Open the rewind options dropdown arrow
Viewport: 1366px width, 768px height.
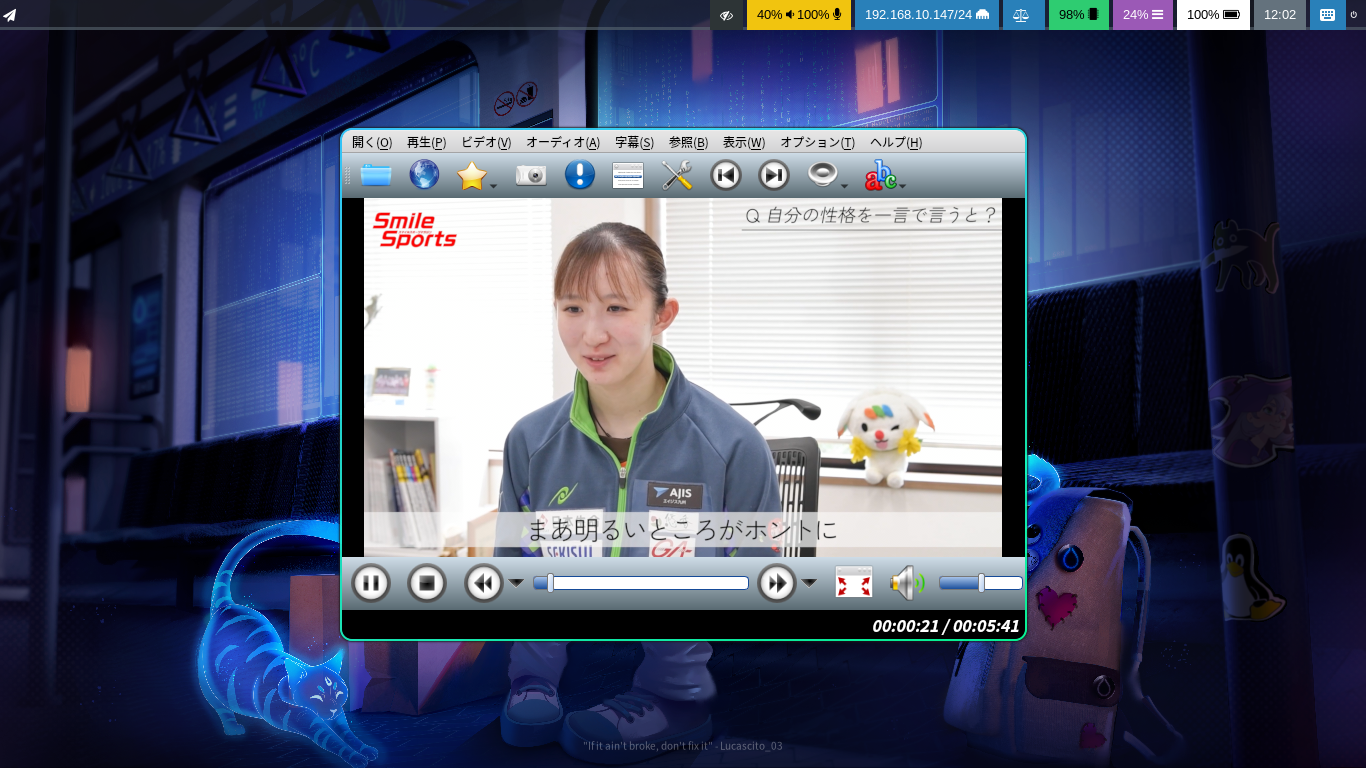point(516,582)
